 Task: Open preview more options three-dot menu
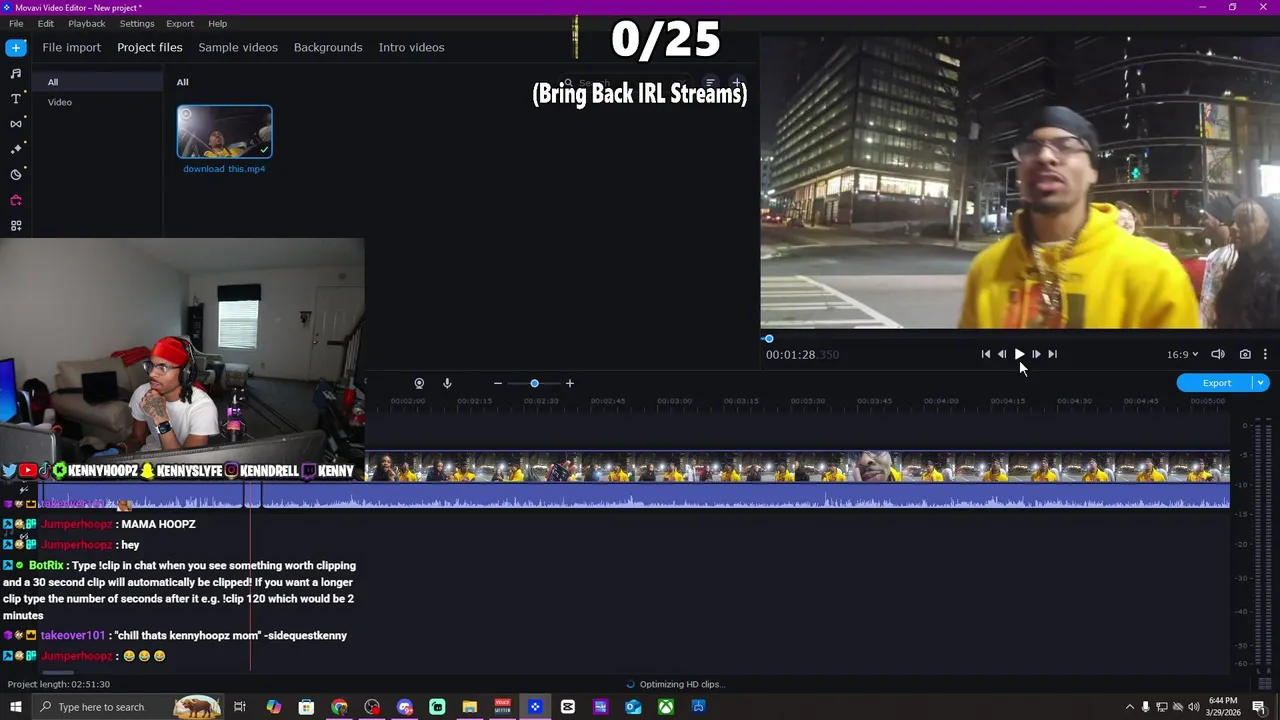[1265, 354]
